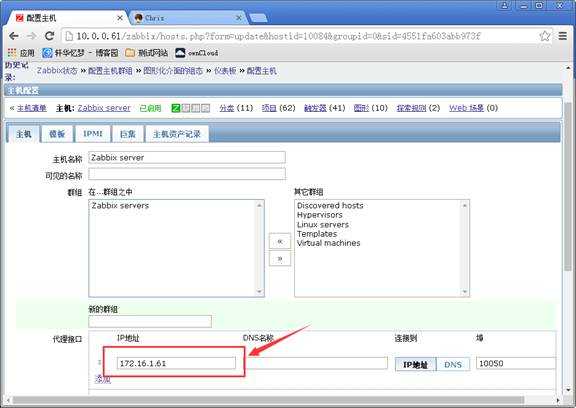The height and width of the screenshot is (408, 576).
Task: Click the 配置主机群组 breadcrumb link
Action: (110, 71)
